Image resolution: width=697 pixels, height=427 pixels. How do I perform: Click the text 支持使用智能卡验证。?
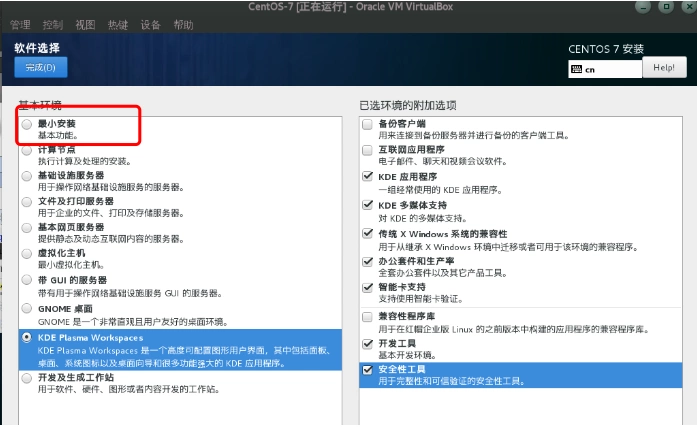pos(421,299)
